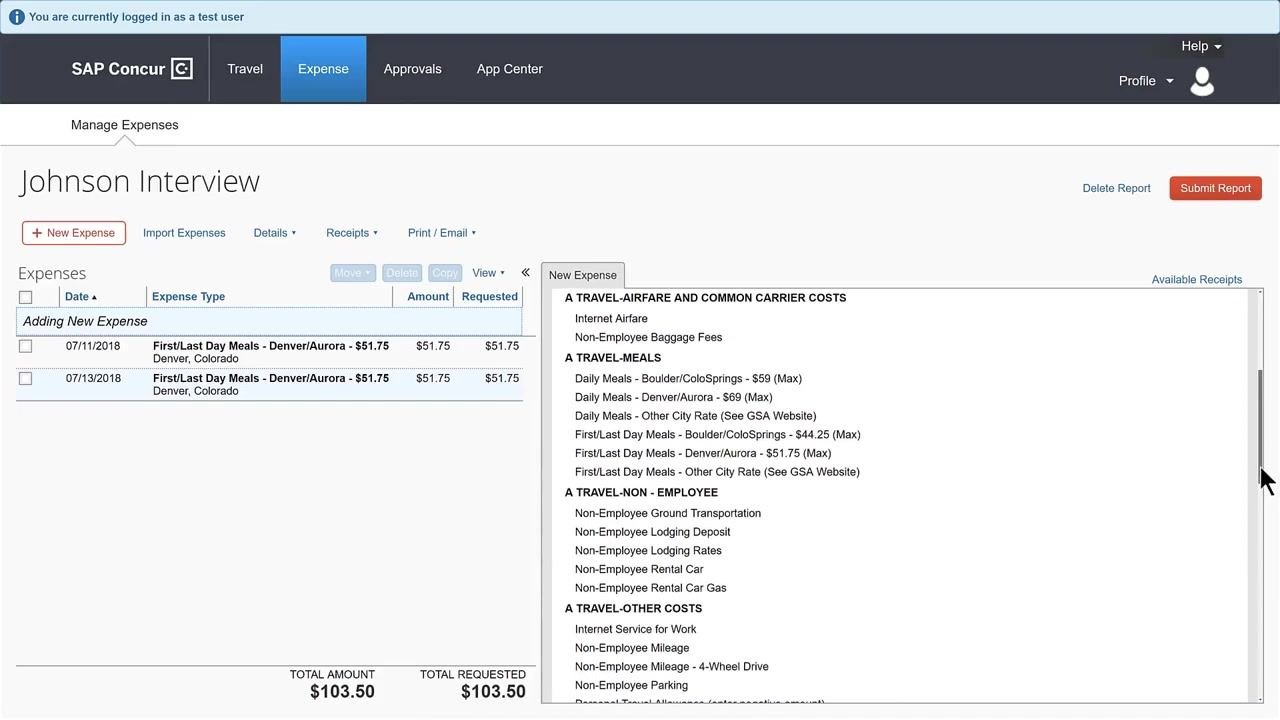Sort by Amount column header
The height and width of the screenshot is (720, 1280).
(428, 297)
